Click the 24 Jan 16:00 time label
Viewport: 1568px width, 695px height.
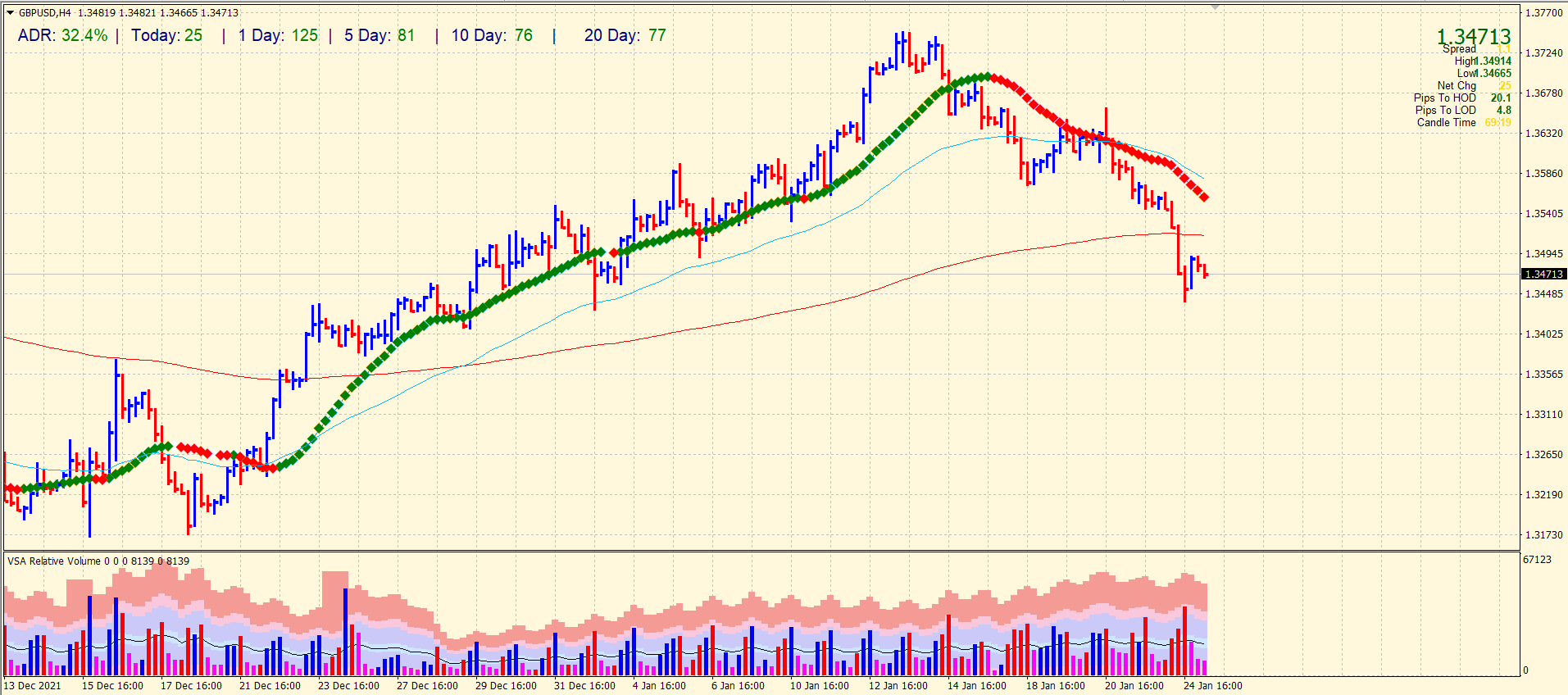[1213, 685]
